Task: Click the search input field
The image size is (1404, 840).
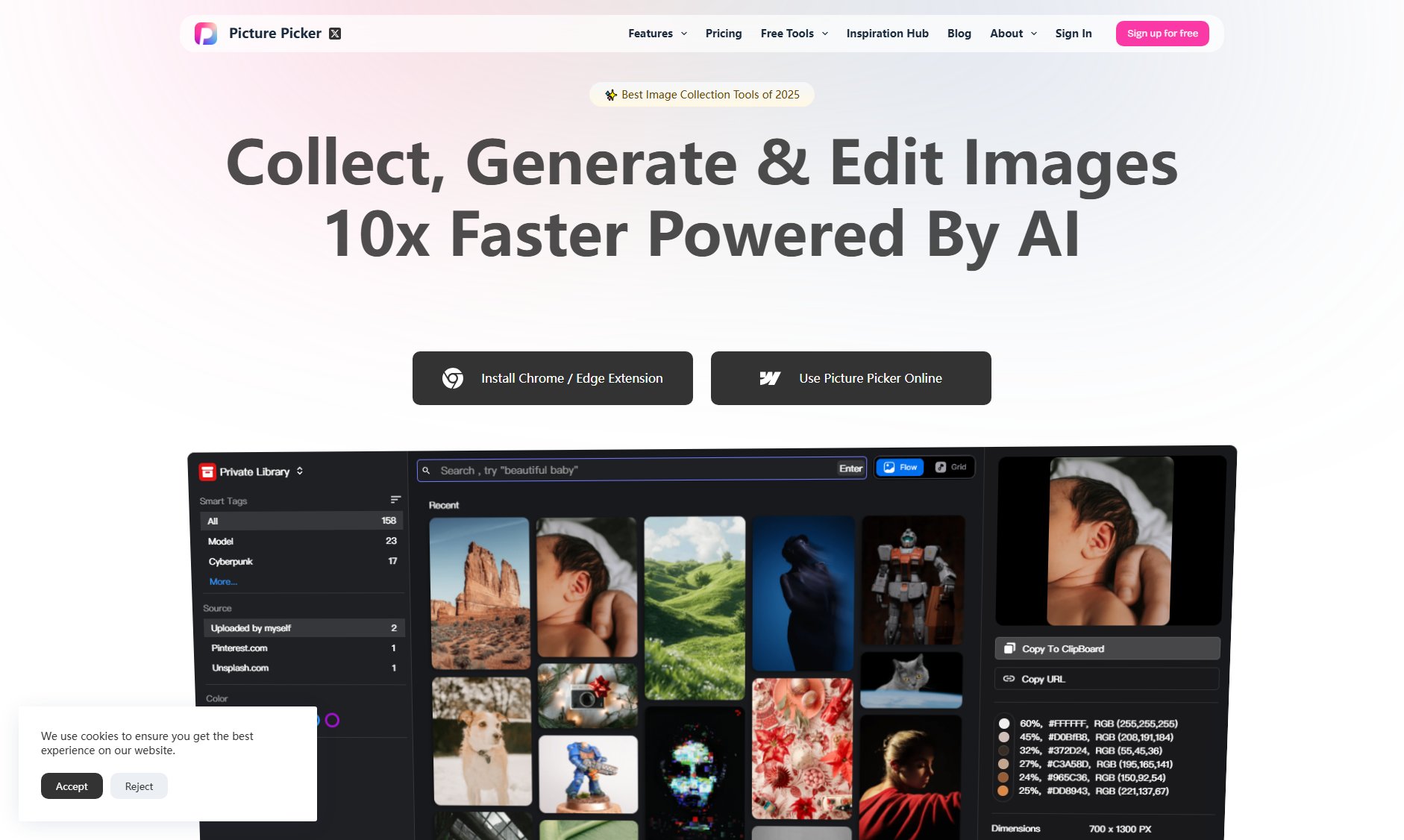Action: click(597, 469)
